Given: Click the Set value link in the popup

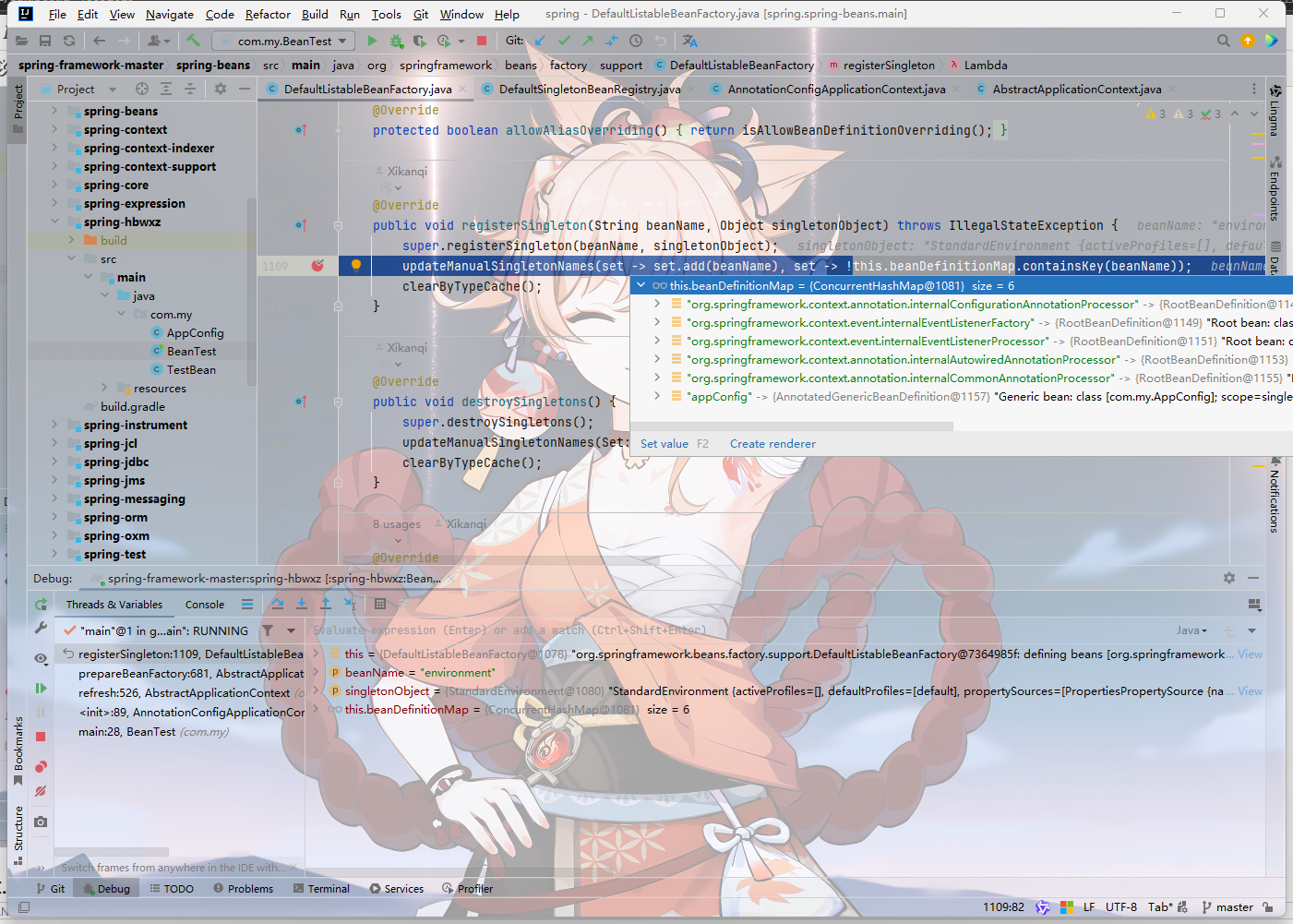Looking at the screenshot, I should tap(664, 443).
